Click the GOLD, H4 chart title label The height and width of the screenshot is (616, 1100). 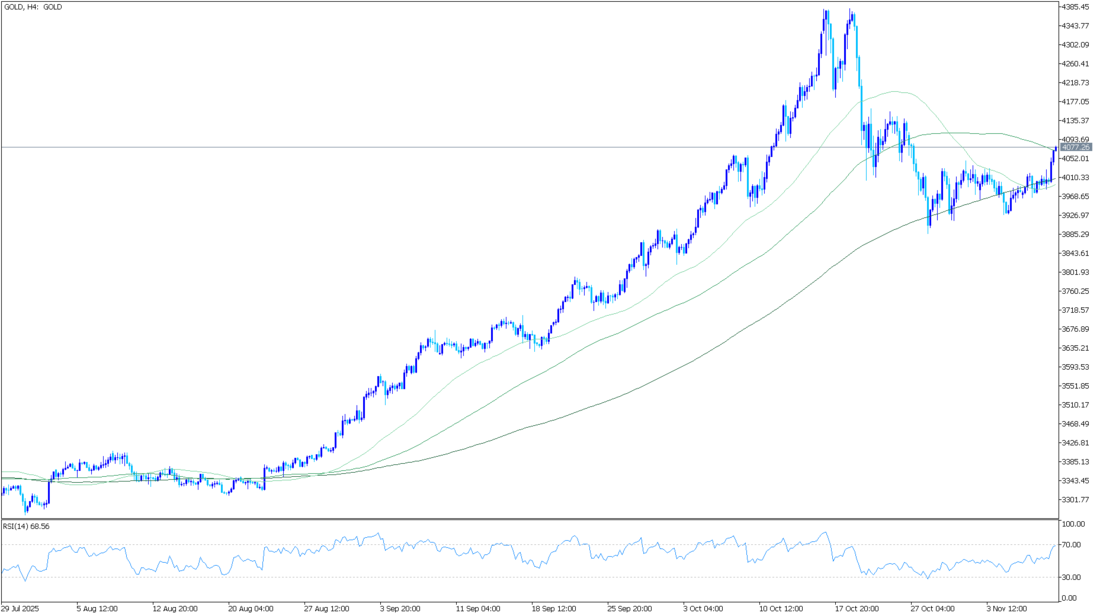(32, 7)
